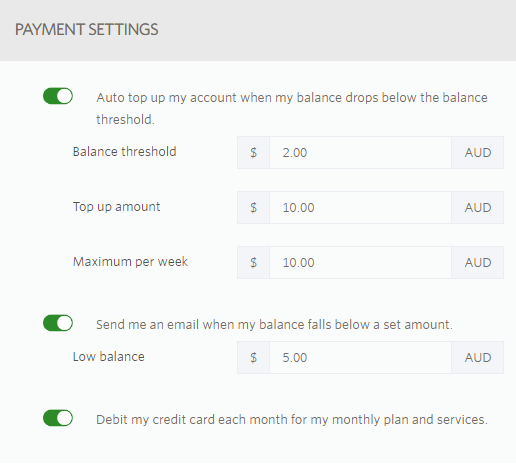This screenshot has width=516, height=464.
Task: Click dollar sign beside Maximum per week
Action: (x=253, y=262)
